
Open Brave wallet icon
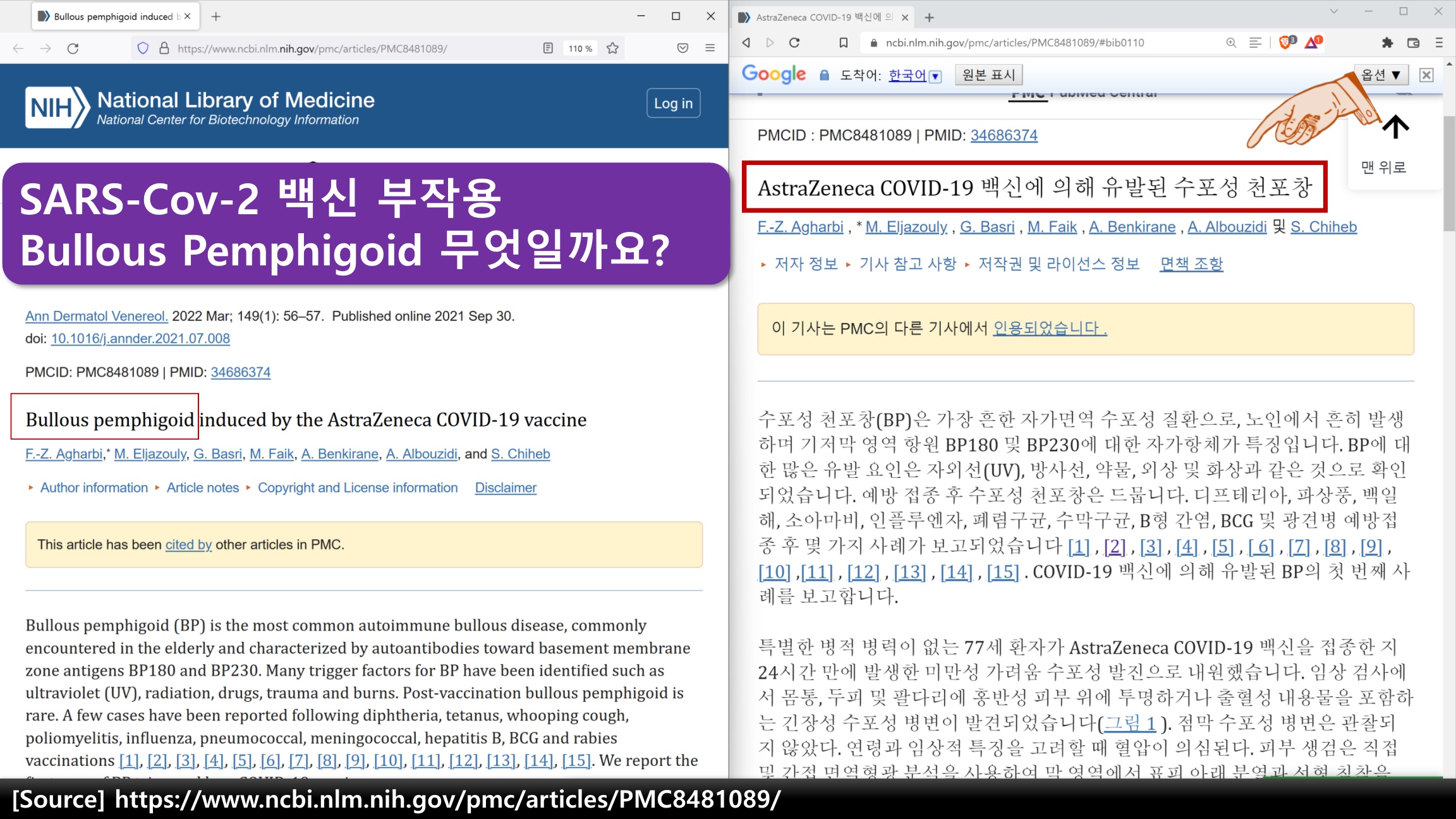[x=1414, y=42]
